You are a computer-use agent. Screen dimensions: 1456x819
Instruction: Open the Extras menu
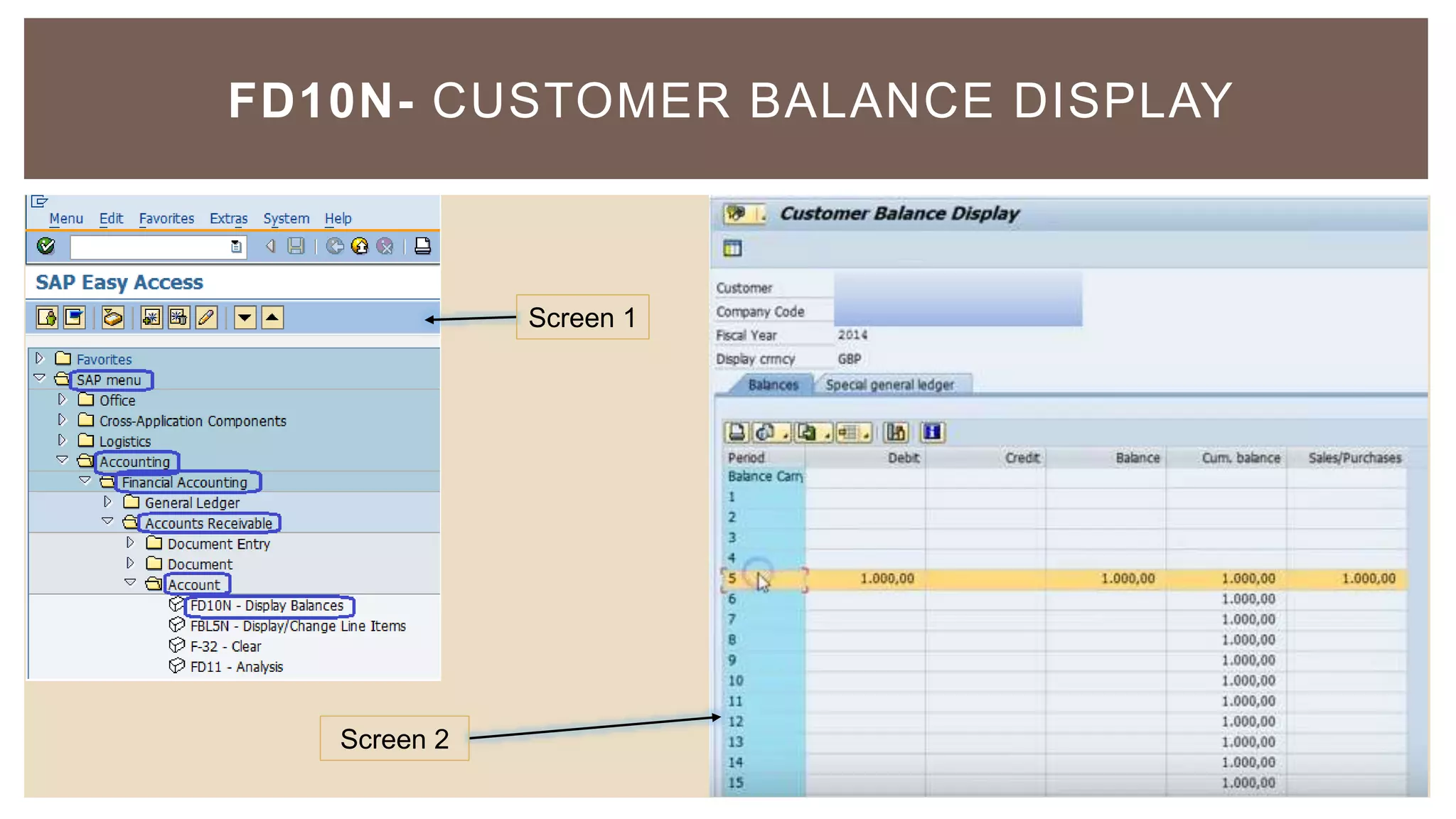pos(228,218)
